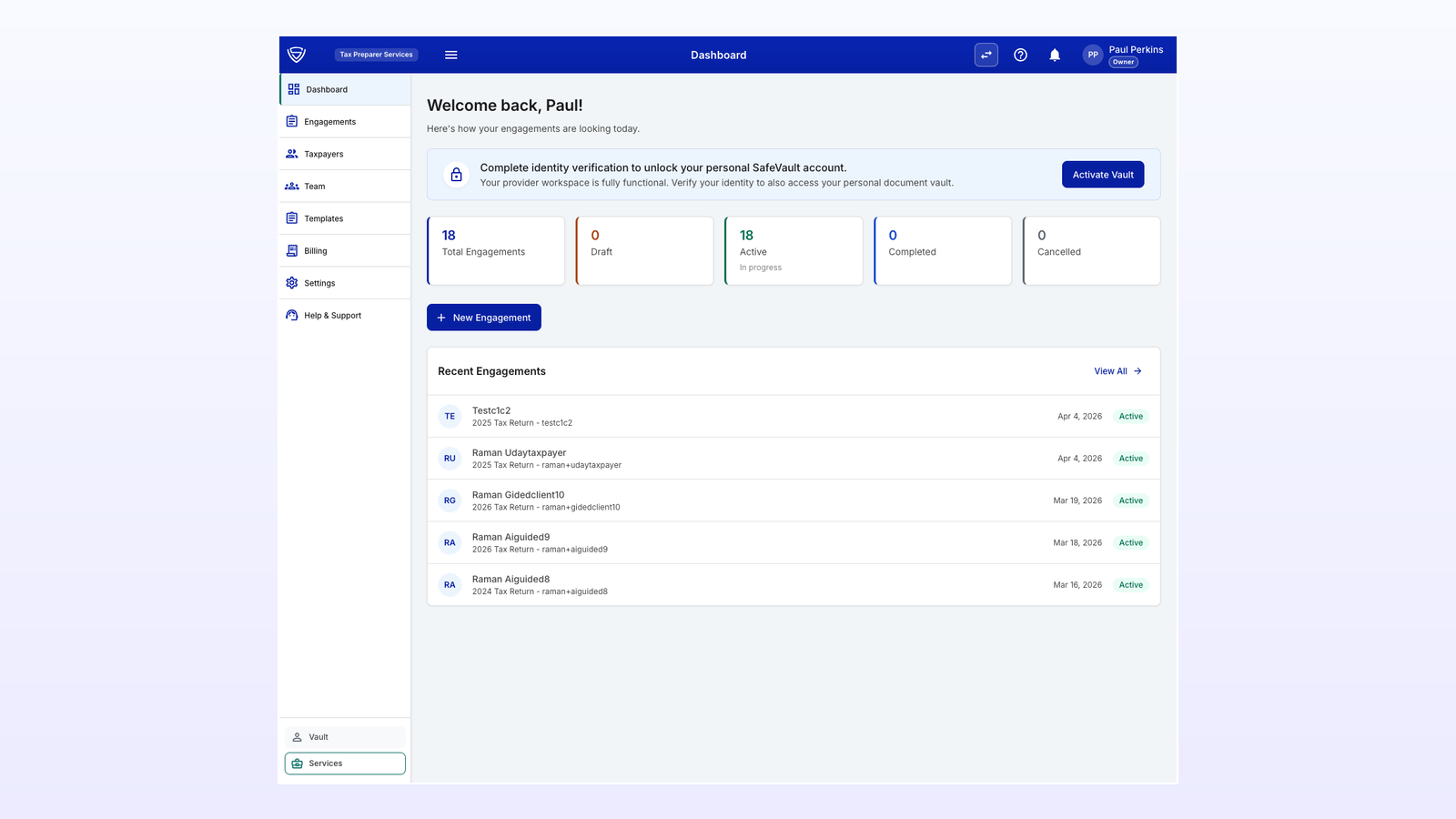This screenshot has height=819, width=1456.
Task: Click the Help & Support headset icon
Action: 292,315
